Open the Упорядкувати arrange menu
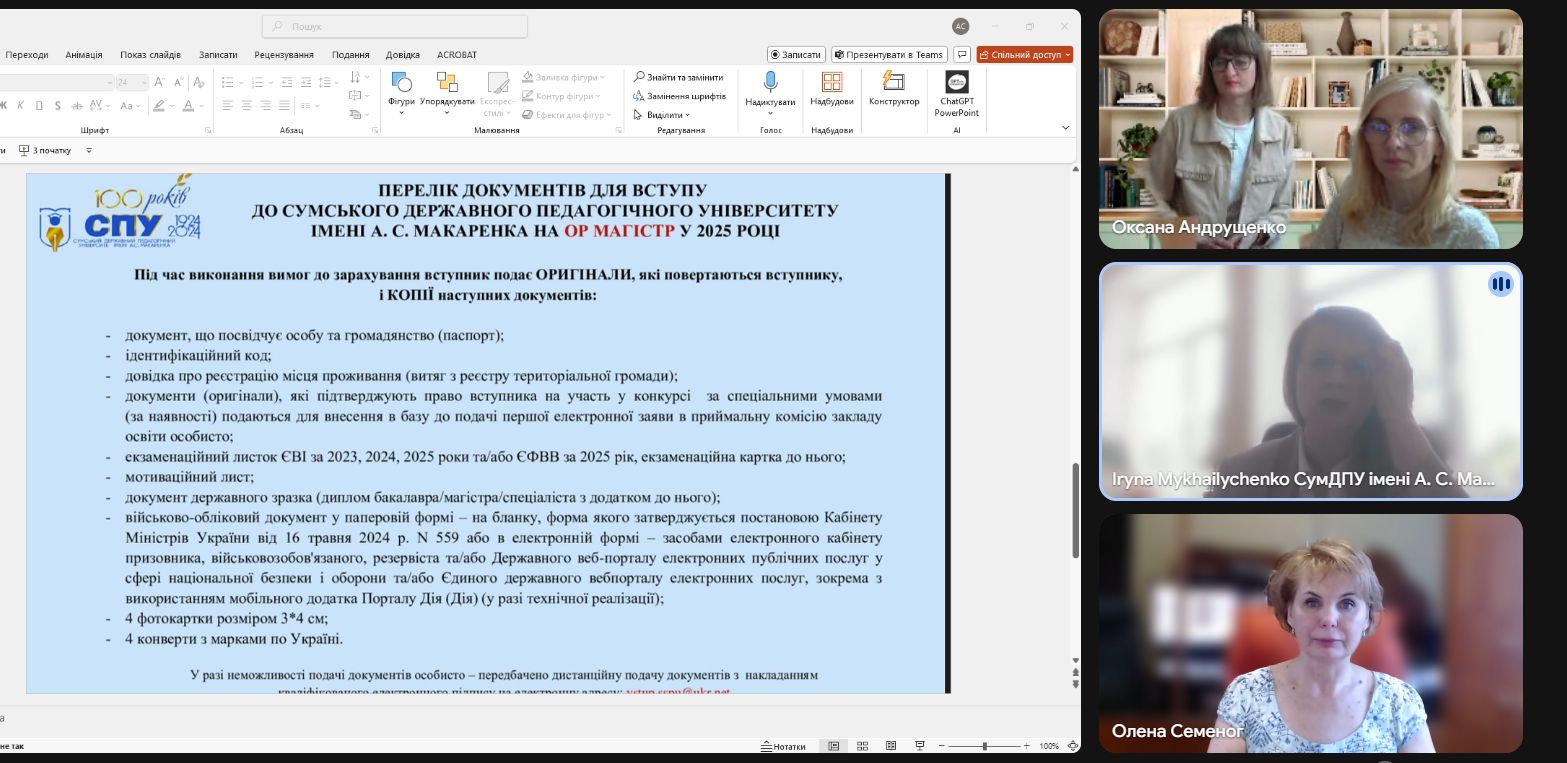The image size is (1567, 763). pos(447,91)
